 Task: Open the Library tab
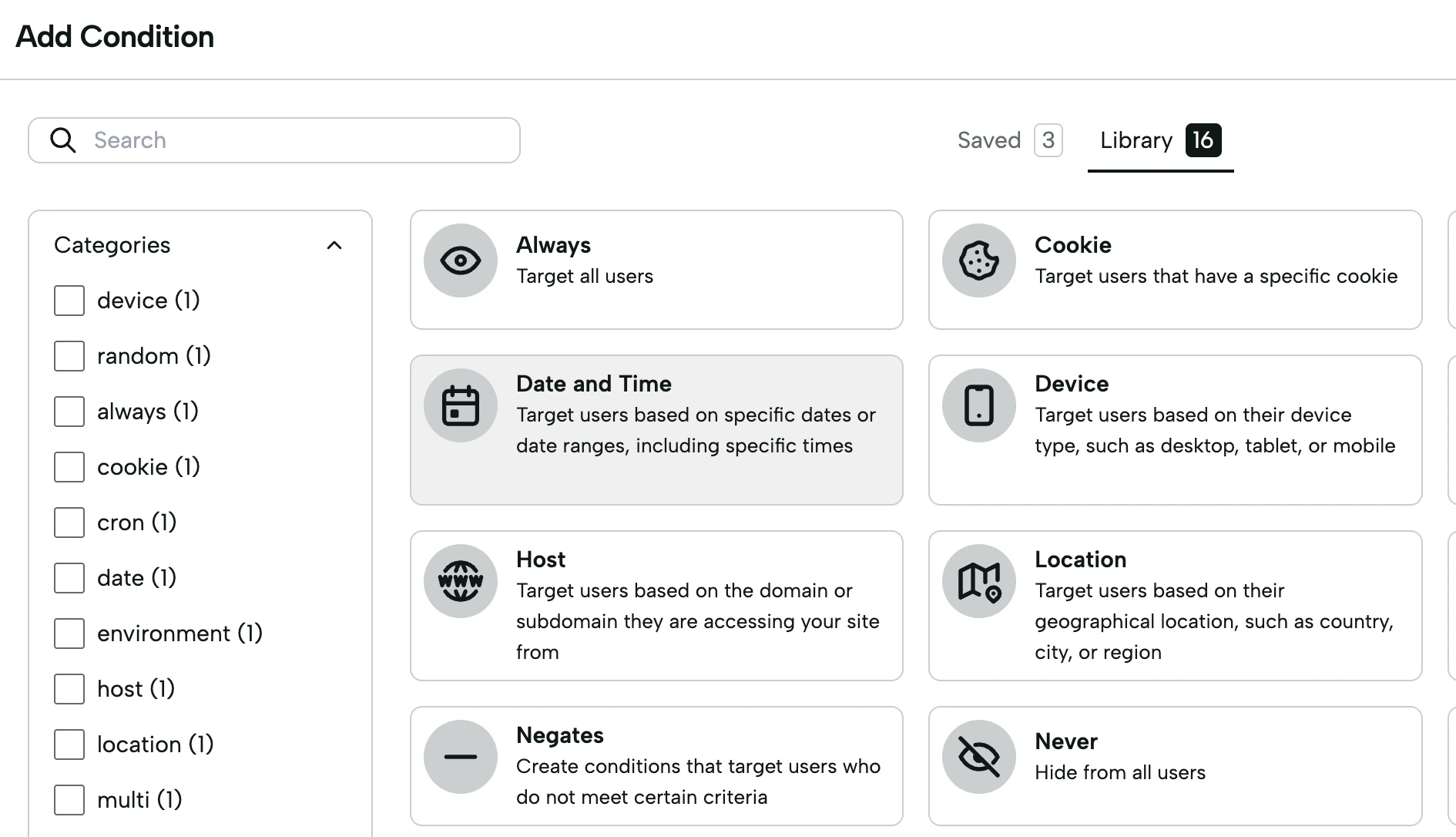[1136, 140]
